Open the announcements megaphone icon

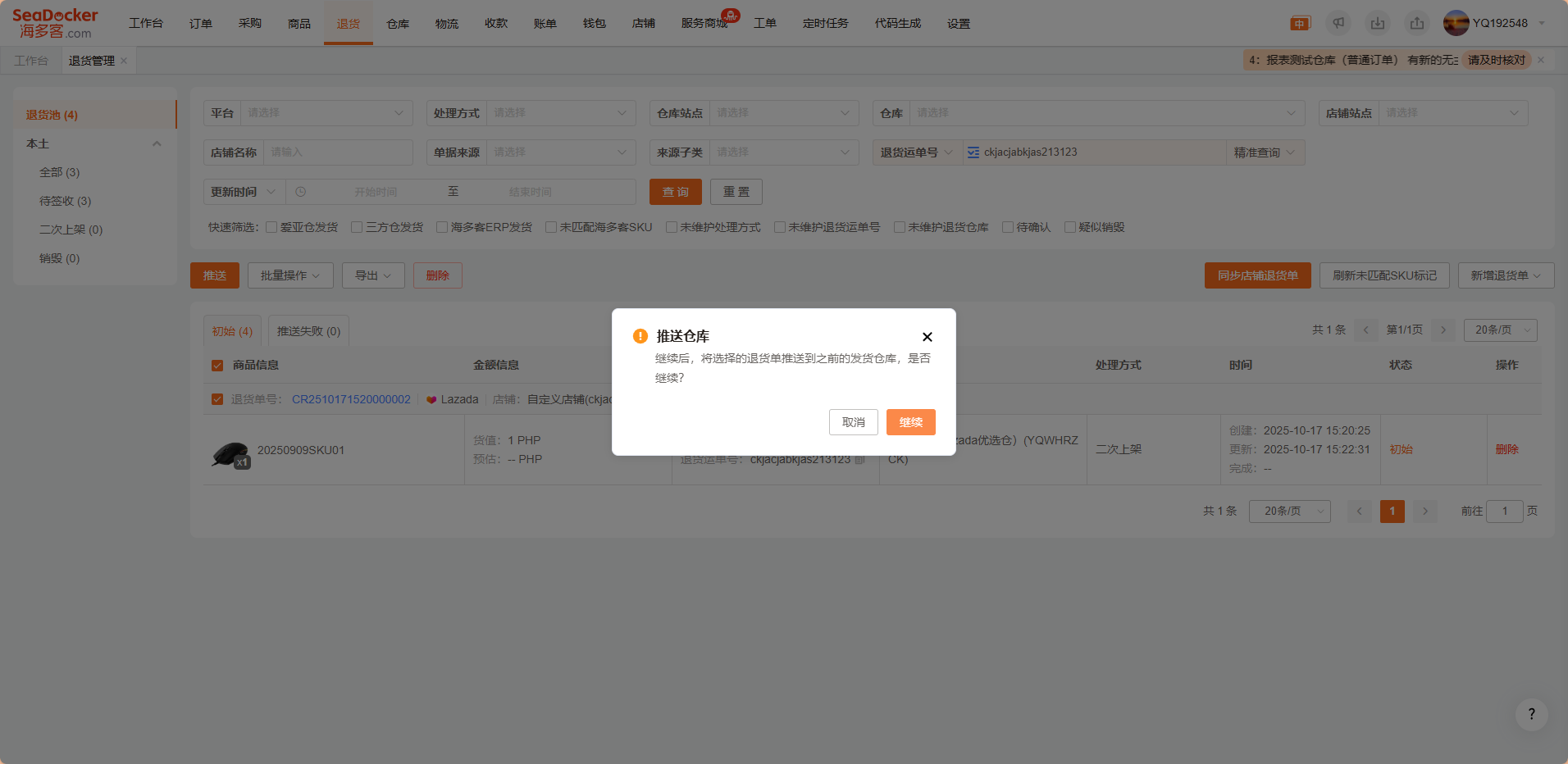1338,23
